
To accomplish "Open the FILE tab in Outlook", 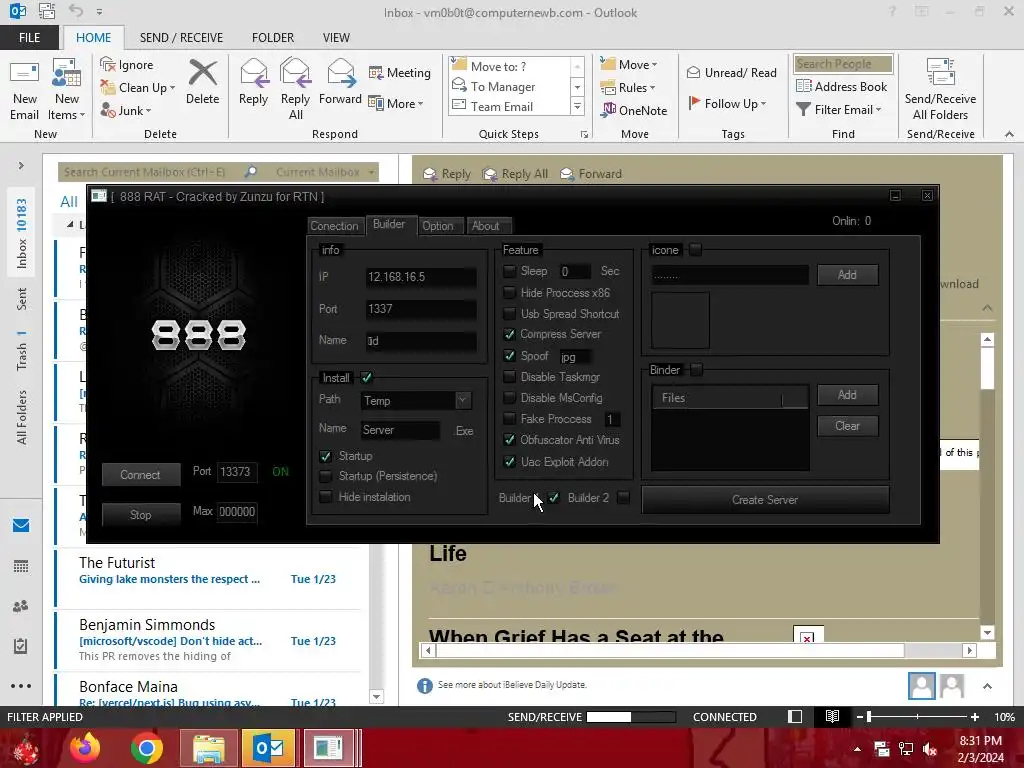I will pos(29,37).
